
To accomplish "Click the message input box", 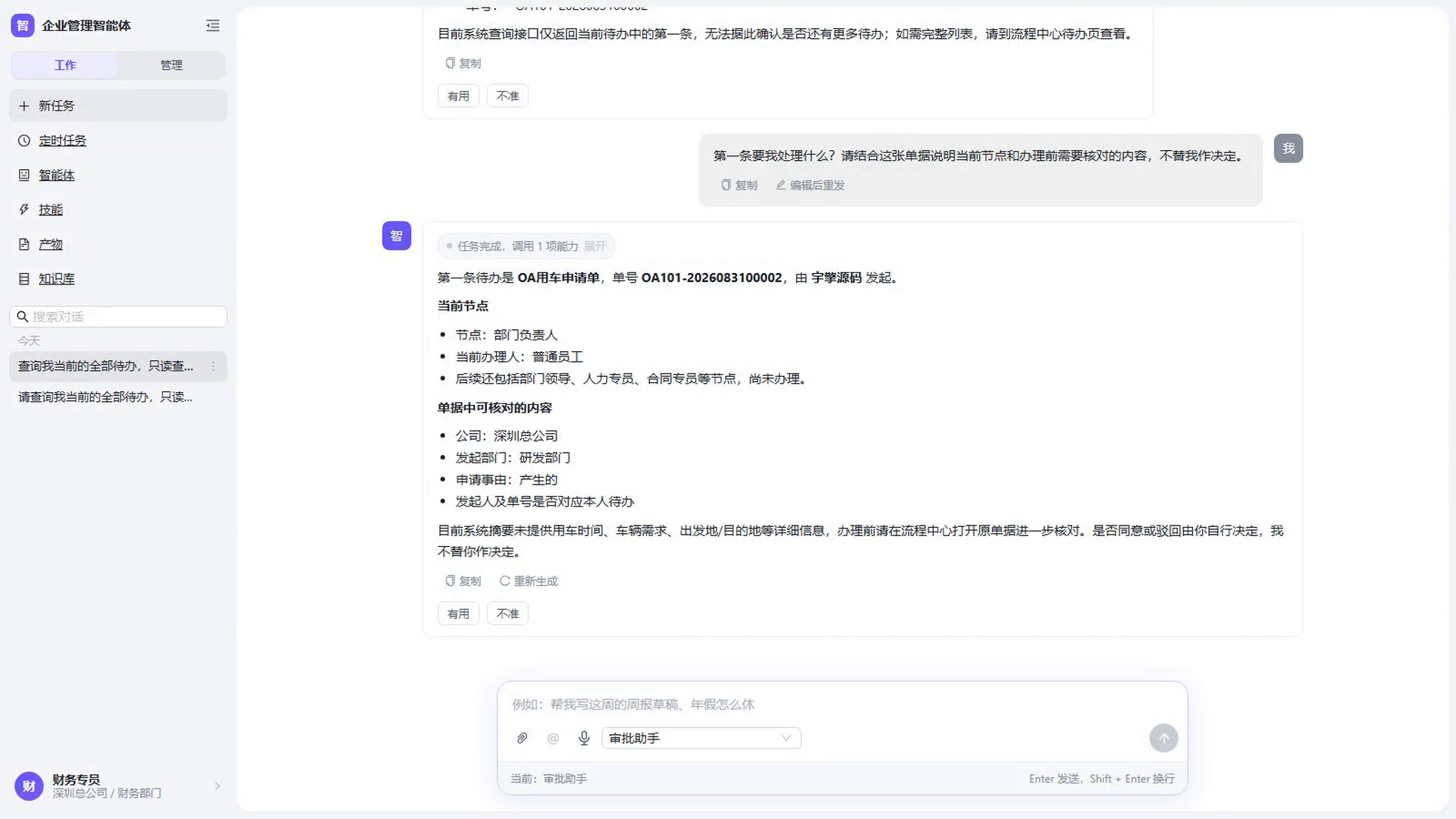I will click(x=842, y=704).
